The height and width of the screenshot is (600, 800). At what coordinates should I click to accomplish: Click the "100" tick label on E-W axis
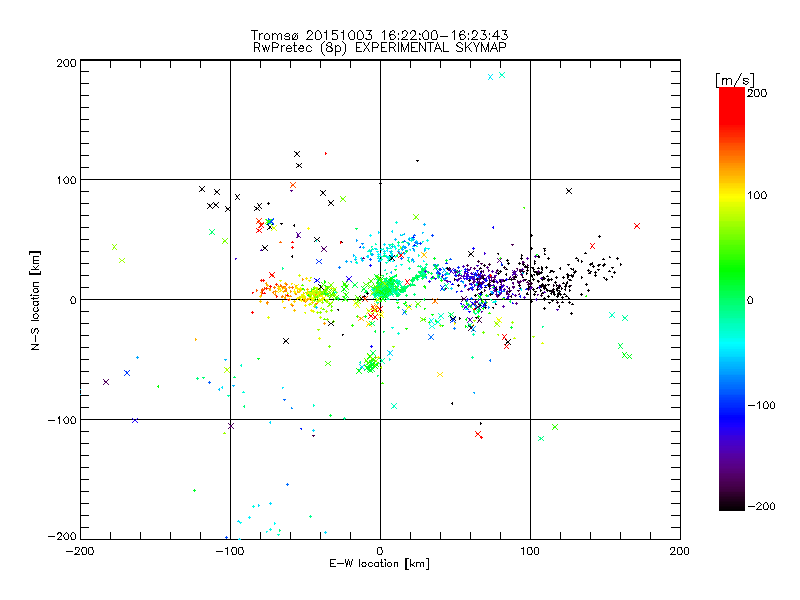pos(530,551)
